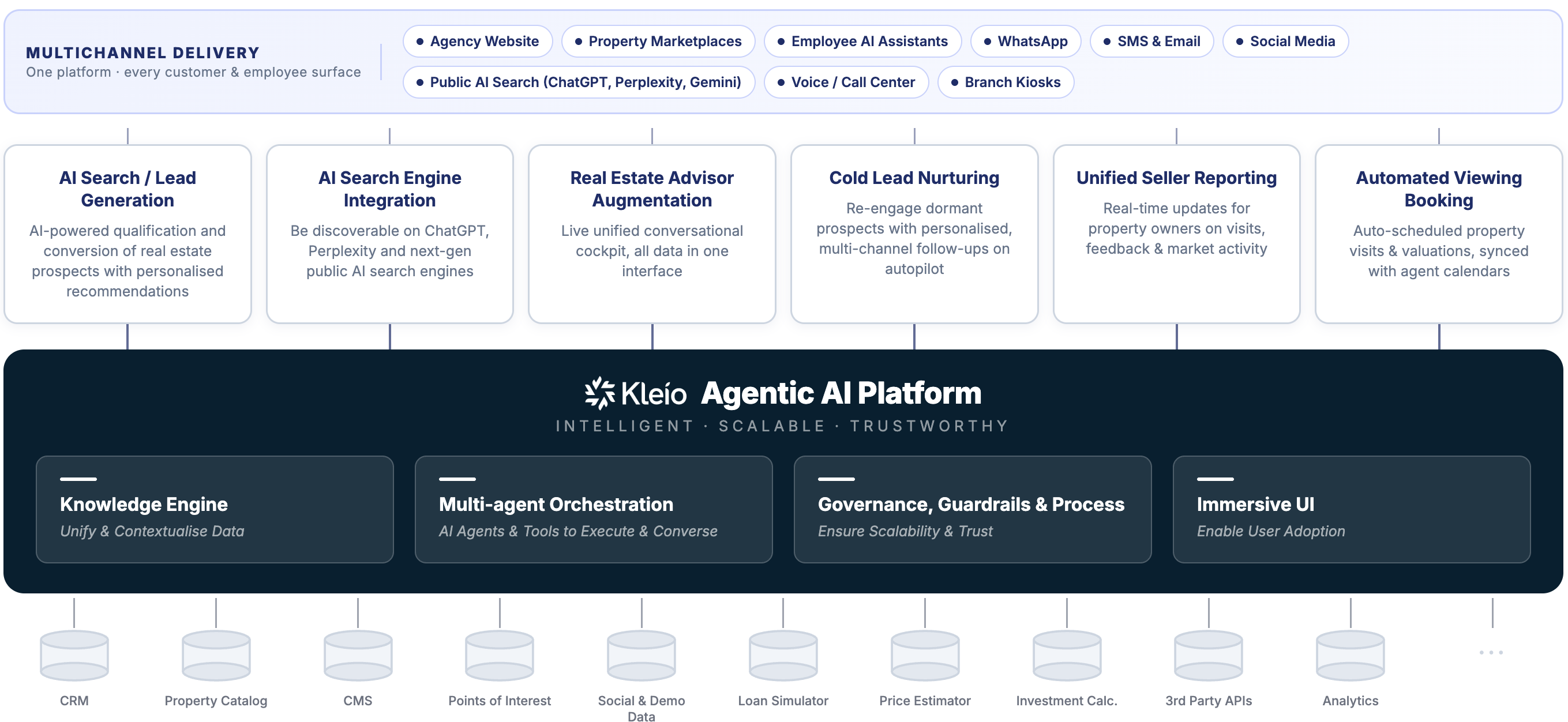Select the Property Marketplaces channel pill
Image resolution: width=1568 pixels, height=722 pixels.
point(658,42)
